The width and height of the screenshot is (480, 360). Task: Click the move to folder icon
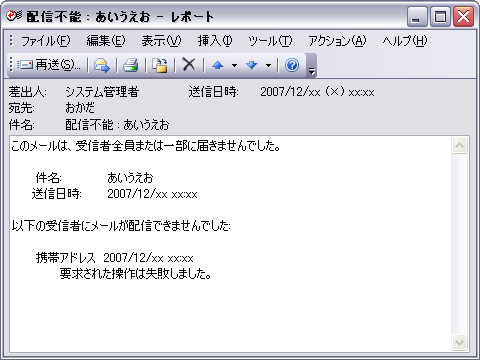(160, 65)
